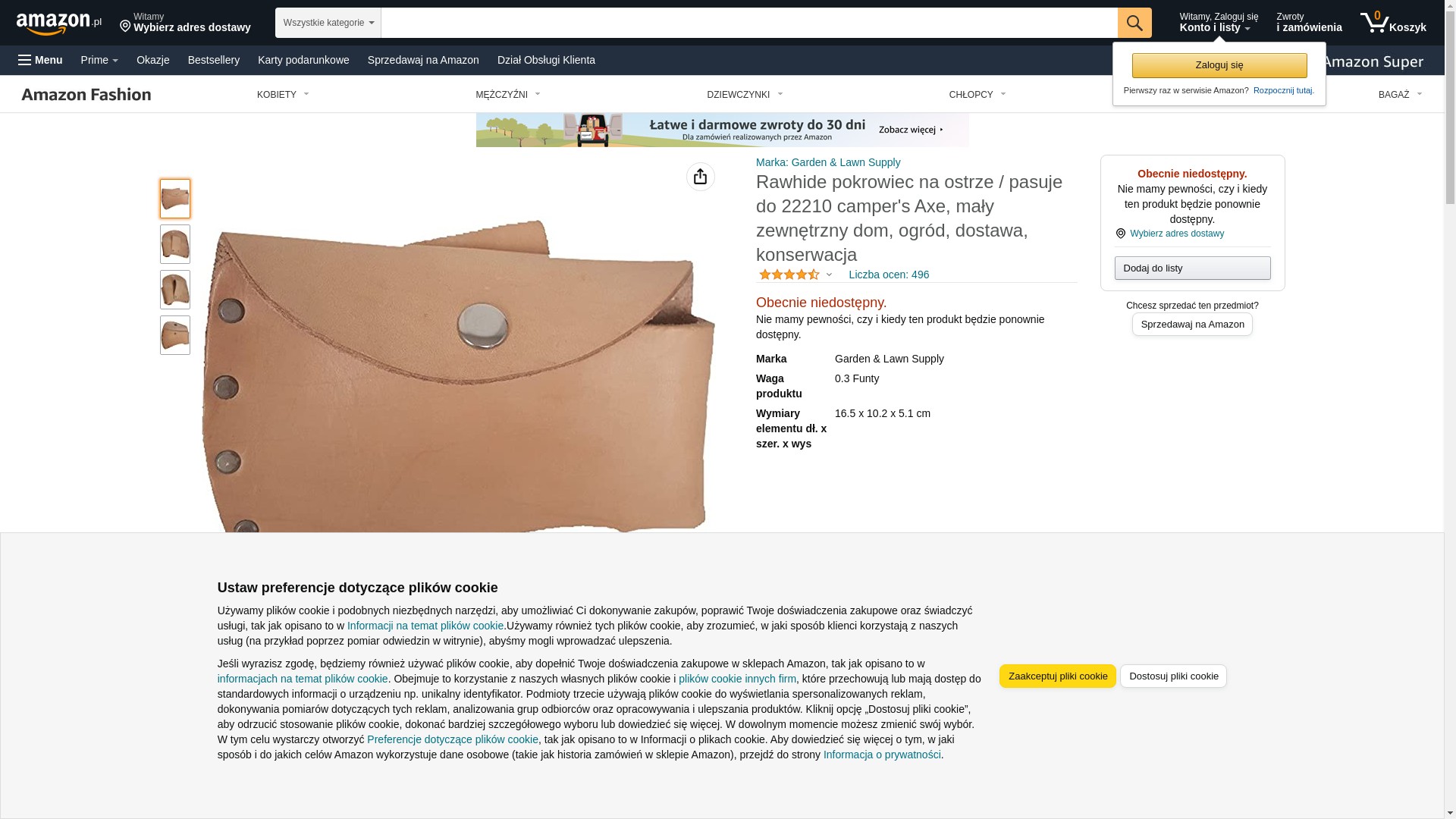Click the Dodaj do listy button
The image size is (1456, 819).
tap(1193, 268)
